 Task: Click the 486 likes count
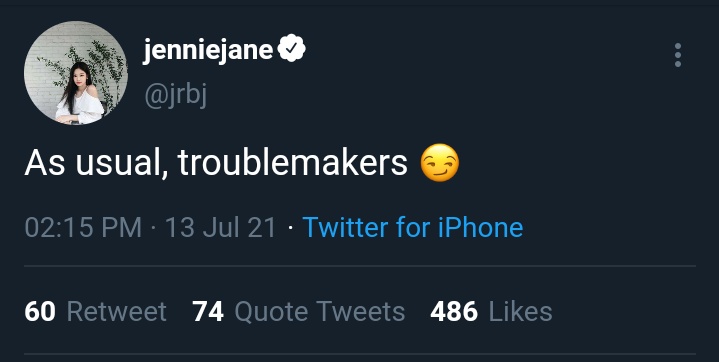[x=454, y=312]
